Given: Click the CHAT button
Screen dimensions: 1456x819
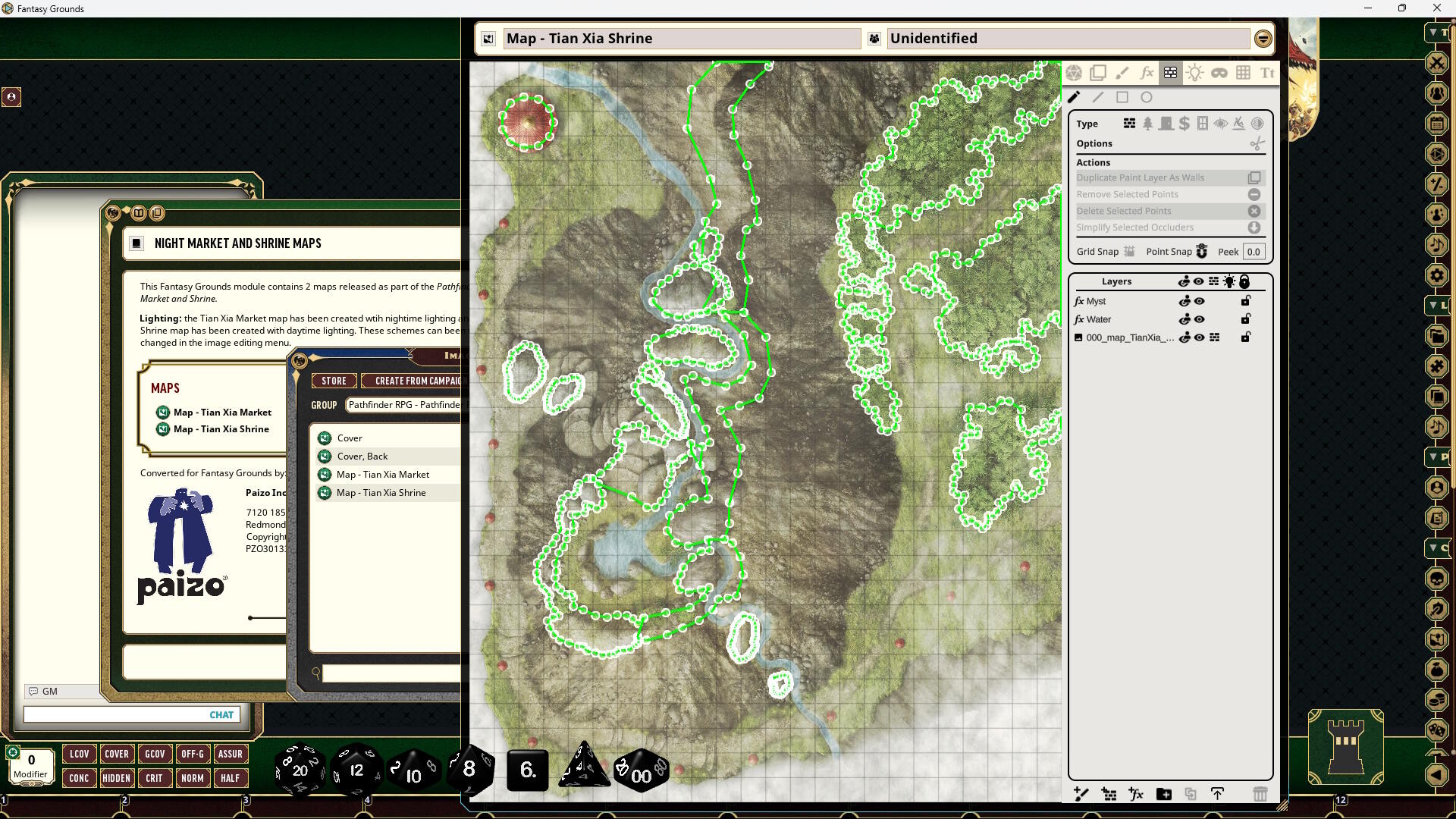Looking at the screenshot, I should pos(221,715).
